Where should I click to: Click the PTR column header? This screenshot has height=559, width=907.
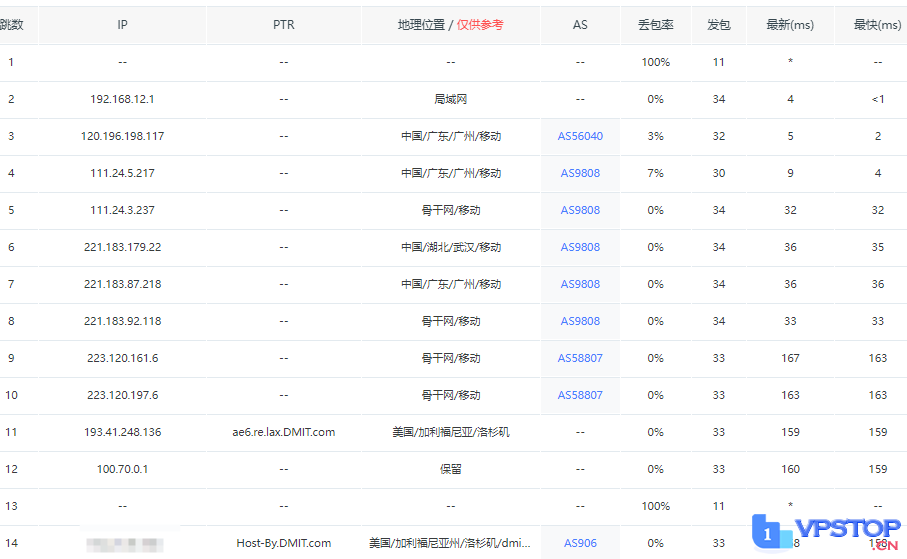[x=283, y=25]
